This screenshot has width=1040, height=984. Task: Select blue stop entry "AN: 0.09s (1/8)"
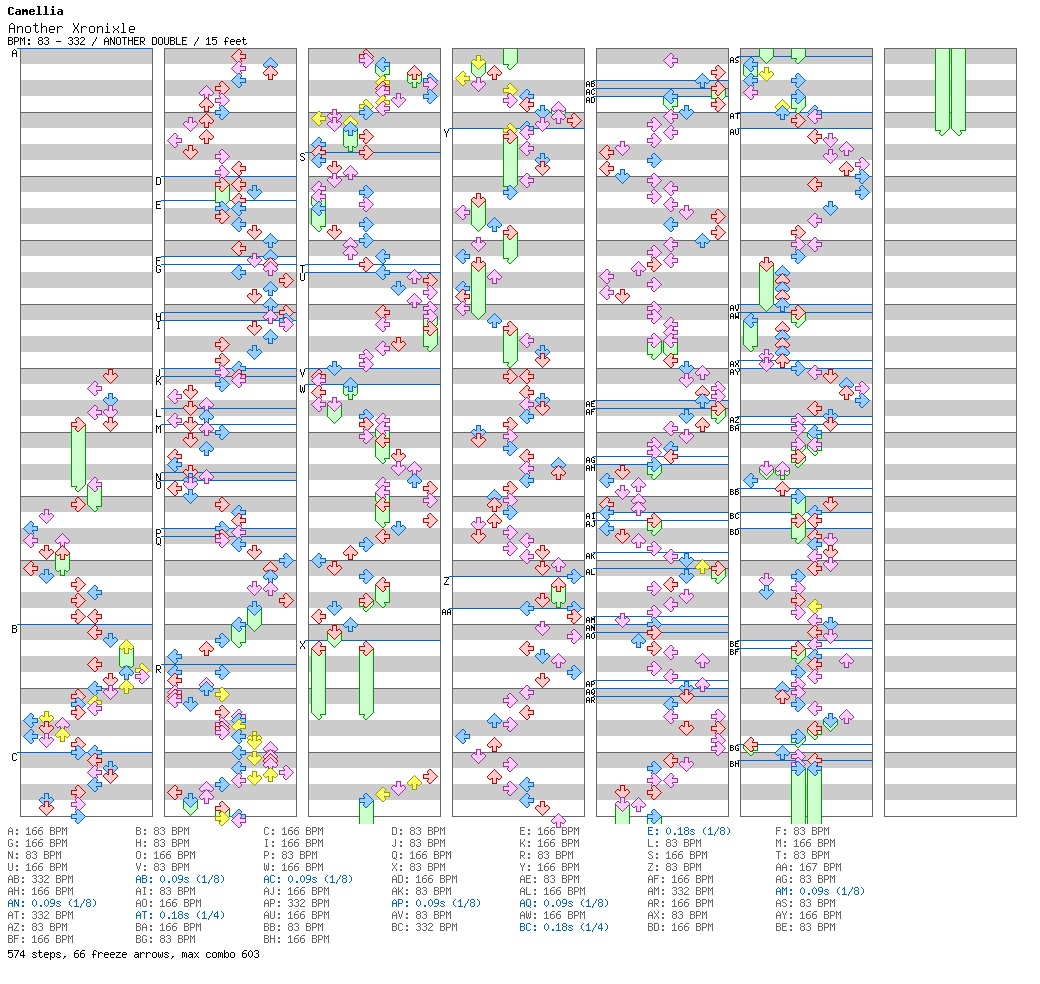(52, 903)
